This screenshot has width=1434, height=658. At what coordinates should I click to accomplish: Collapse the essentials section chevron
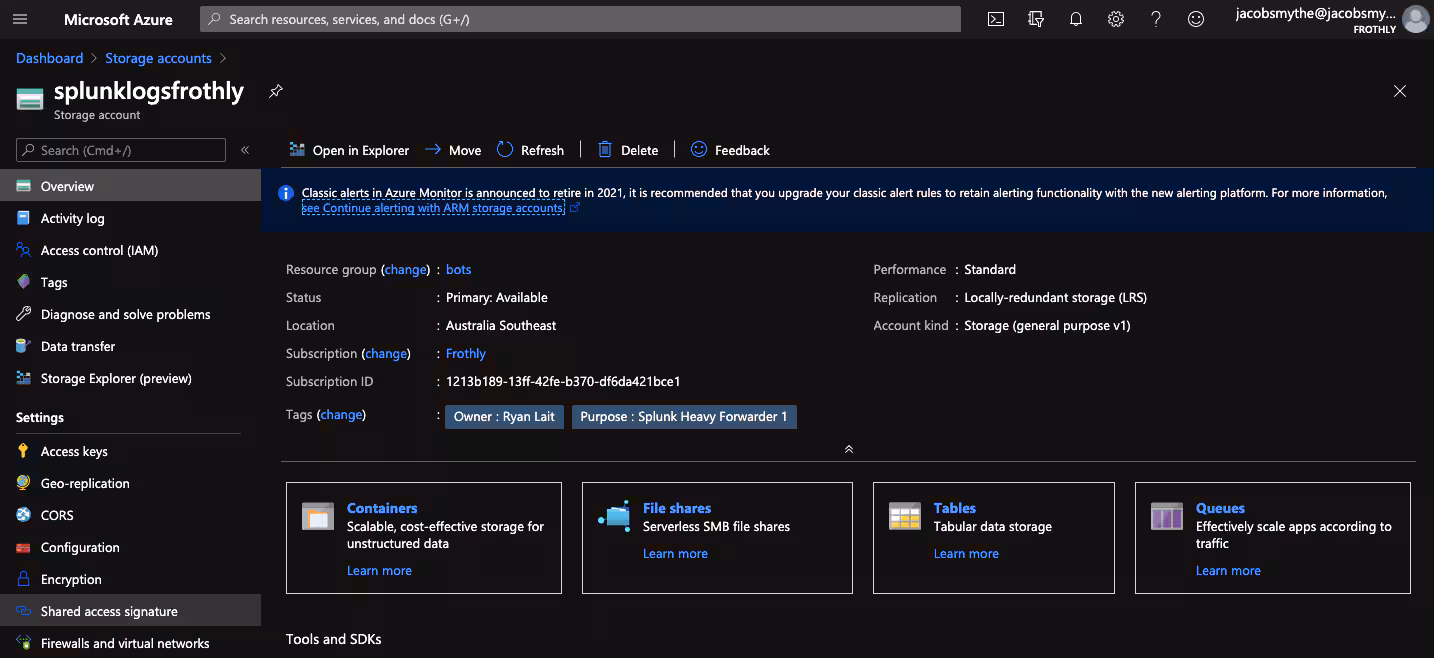(848, 449)
